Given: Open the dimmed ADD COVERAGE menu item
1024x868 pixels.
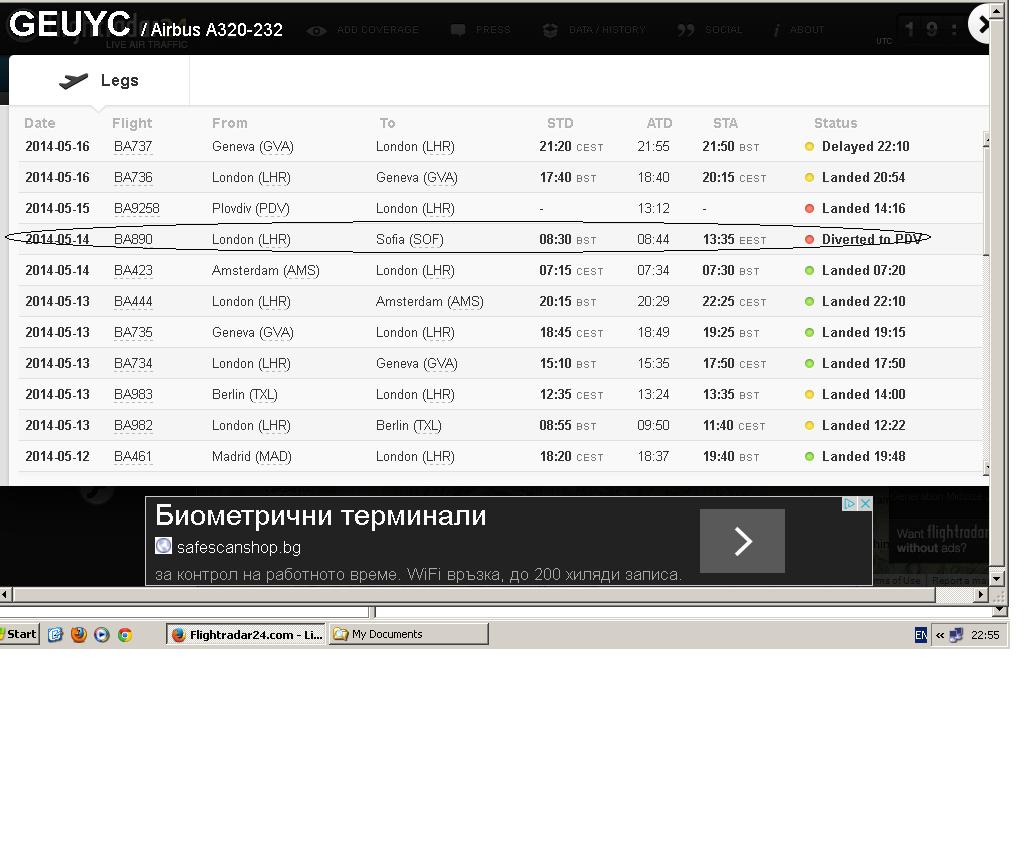Looking at the screenshot, I should click(x=377, y=29).
